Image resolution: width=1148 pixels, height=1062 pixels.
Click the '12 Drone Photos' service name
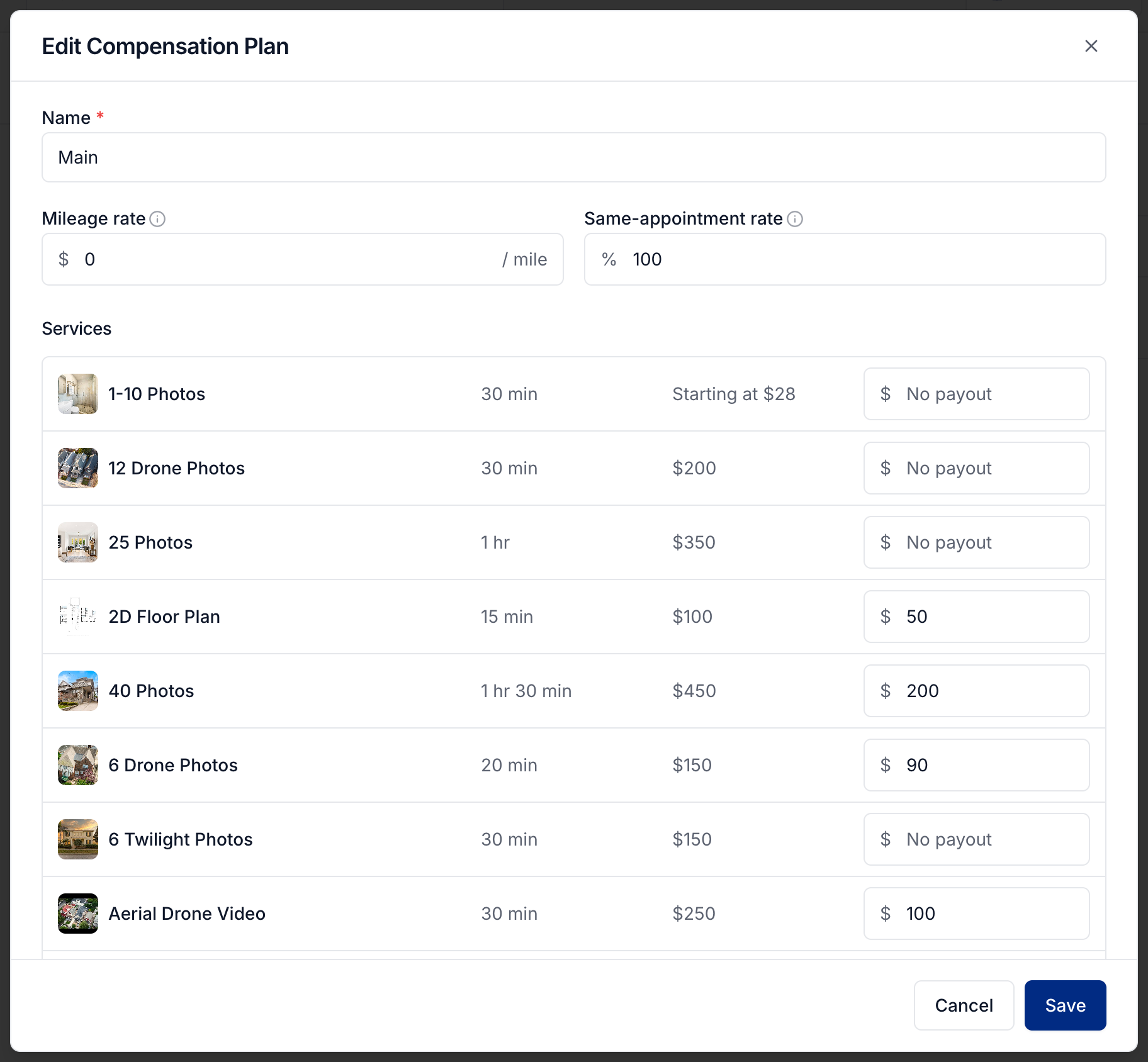(176, 468)
